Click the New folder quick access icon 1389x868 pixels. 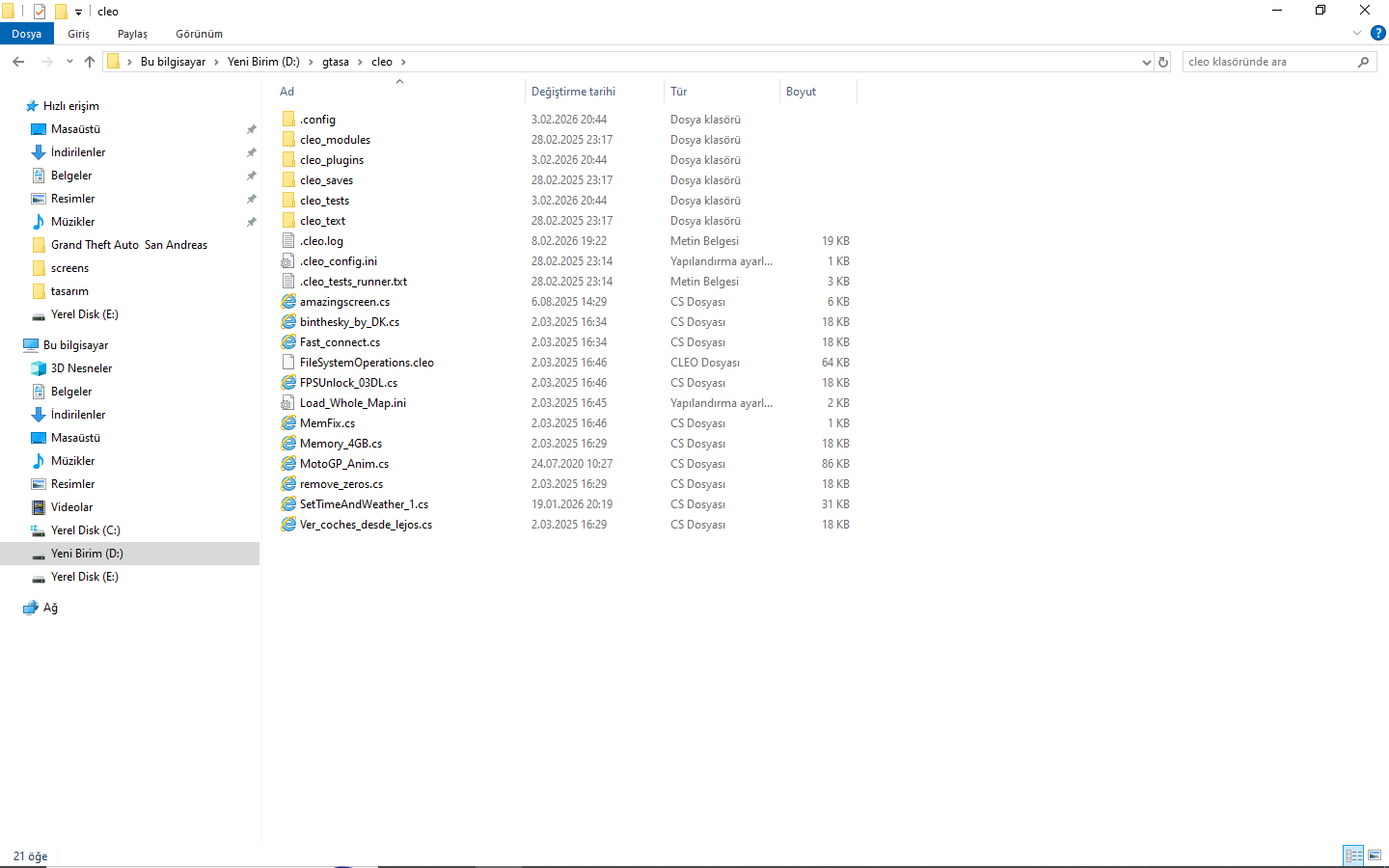click(61, 12)
